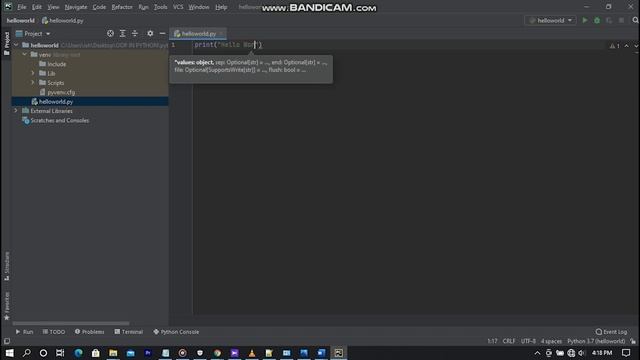The image size is (640, 360).
Task: Click the Run green play button
Action: tap(584, 20)
